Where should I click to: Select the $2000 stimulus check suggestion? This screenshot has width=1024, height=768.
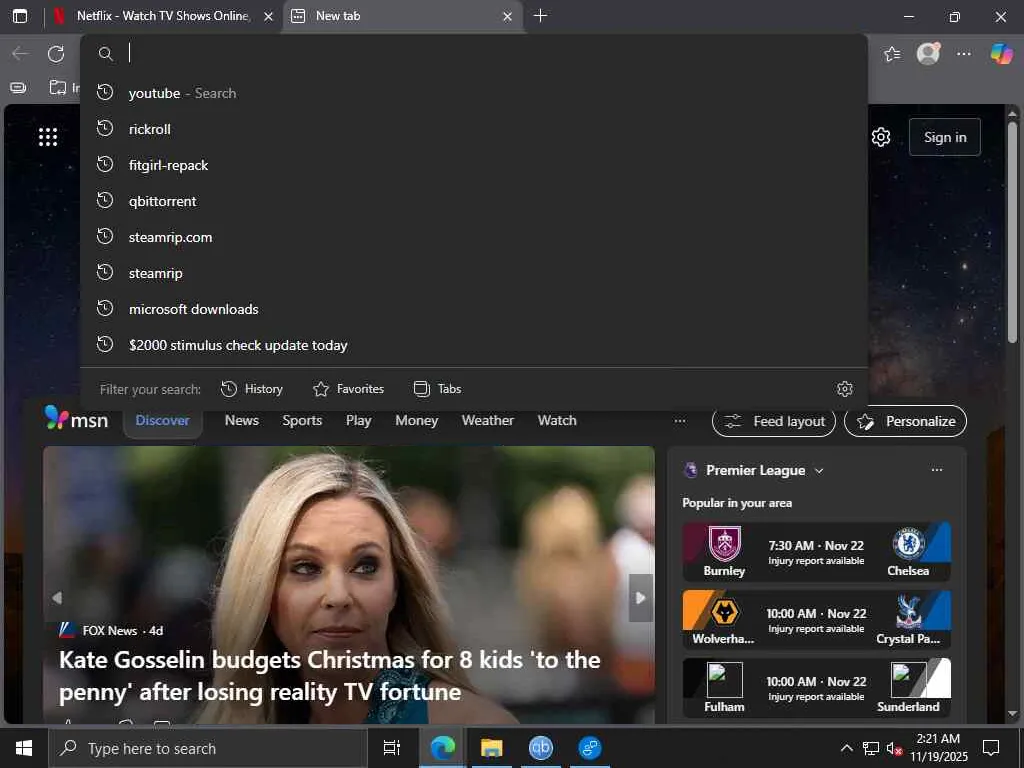[x=473, y=345]
